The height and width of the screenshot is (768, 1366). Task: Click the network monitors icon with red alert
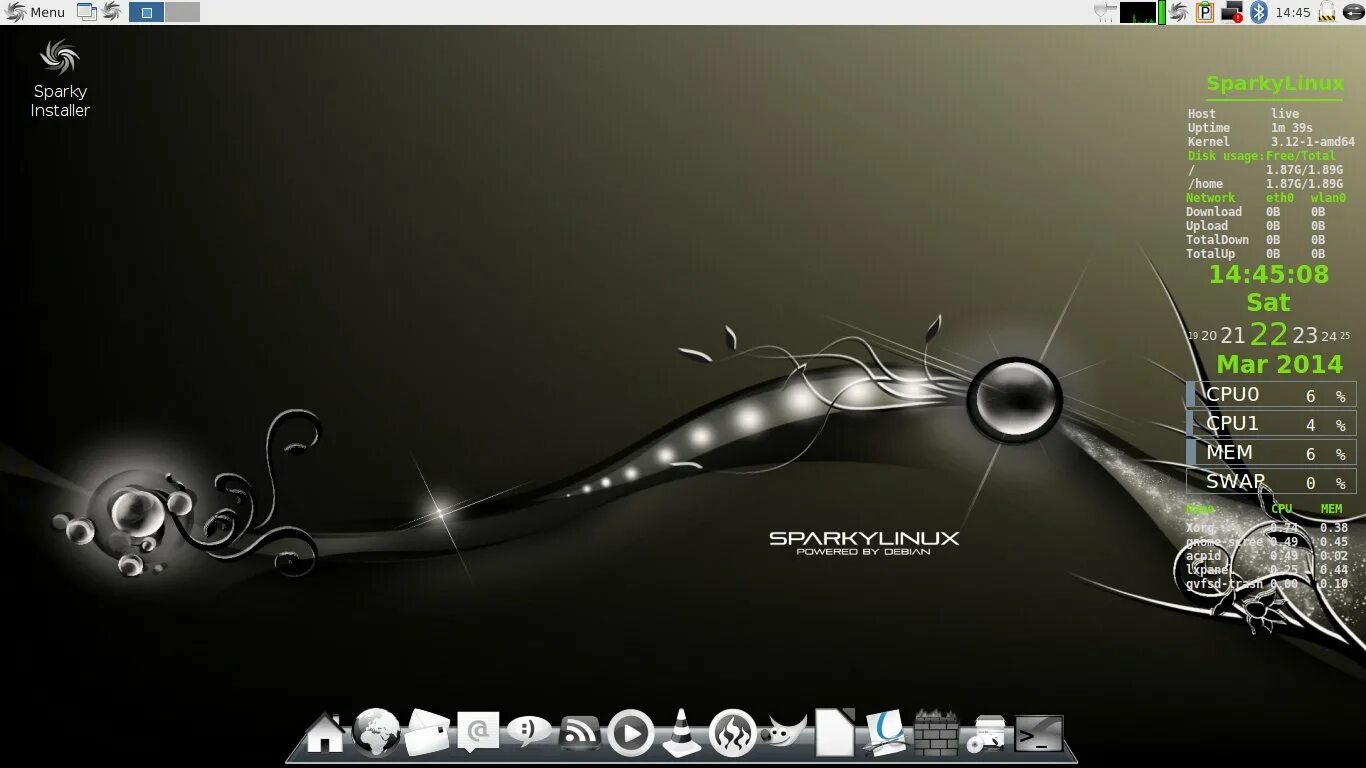[1232, 12]
